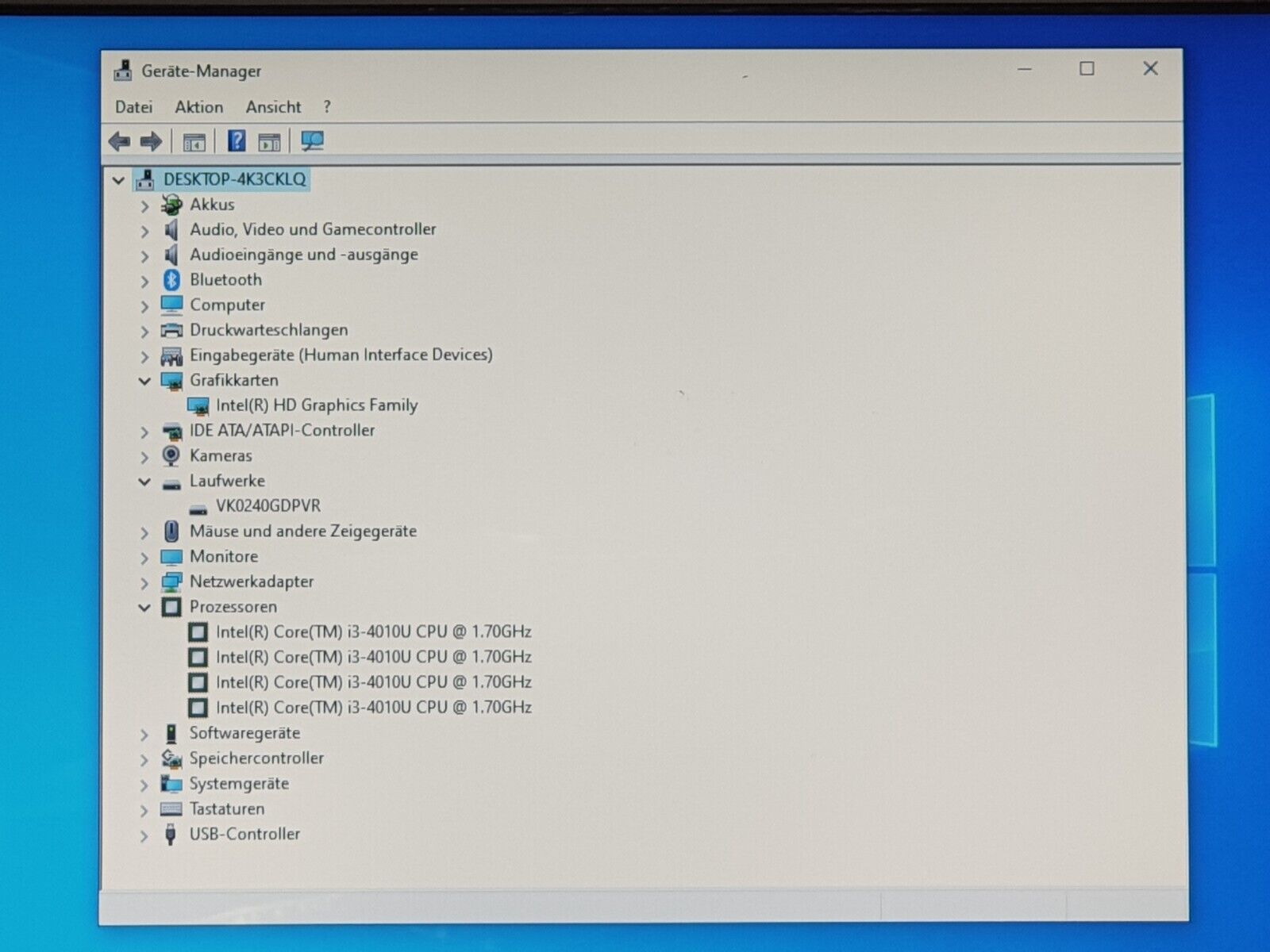1270x952 pixels.
Task: Collapse the Laufwerke category
Action: click(144, 482)
